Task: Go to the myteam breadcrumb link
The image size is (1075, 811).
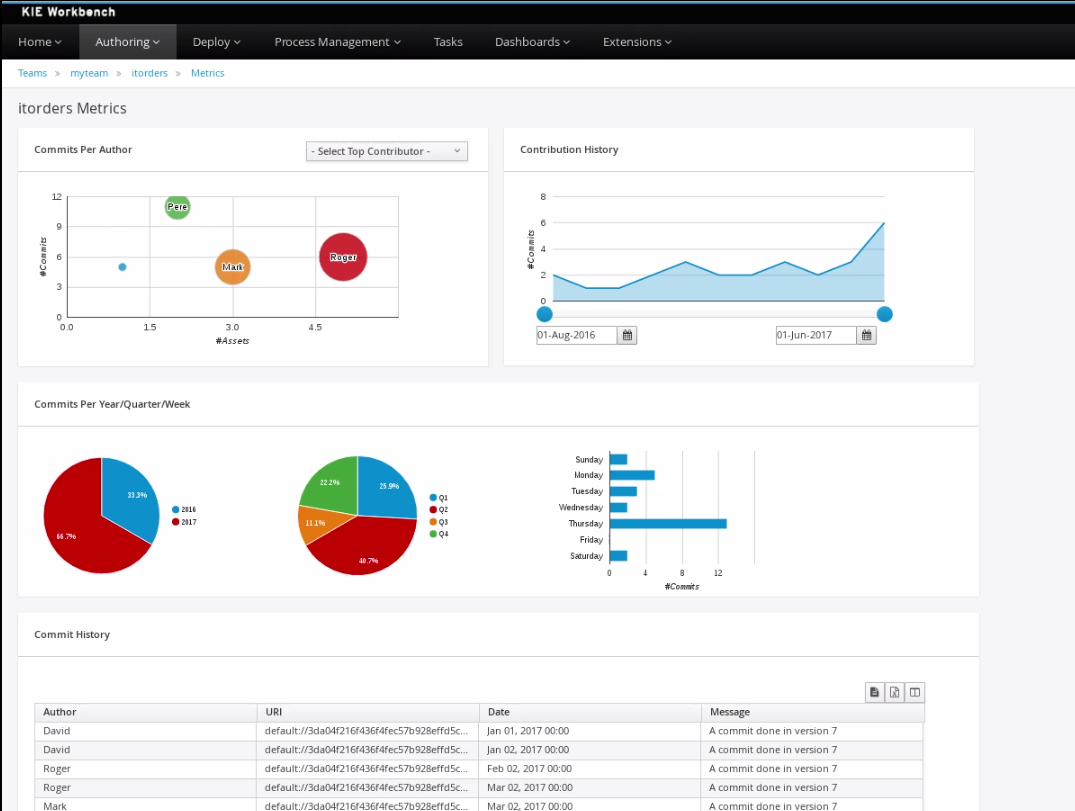Action: point(87,73)
